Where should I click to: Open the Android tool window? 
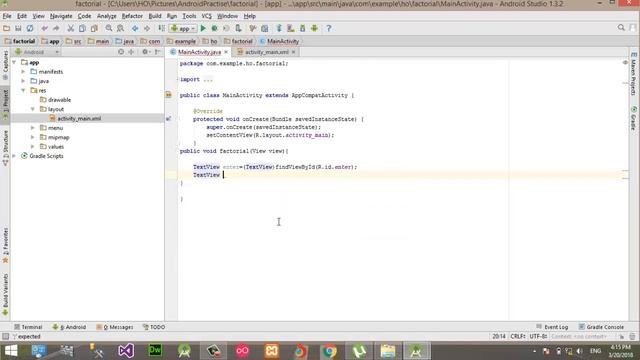point(69,327)
